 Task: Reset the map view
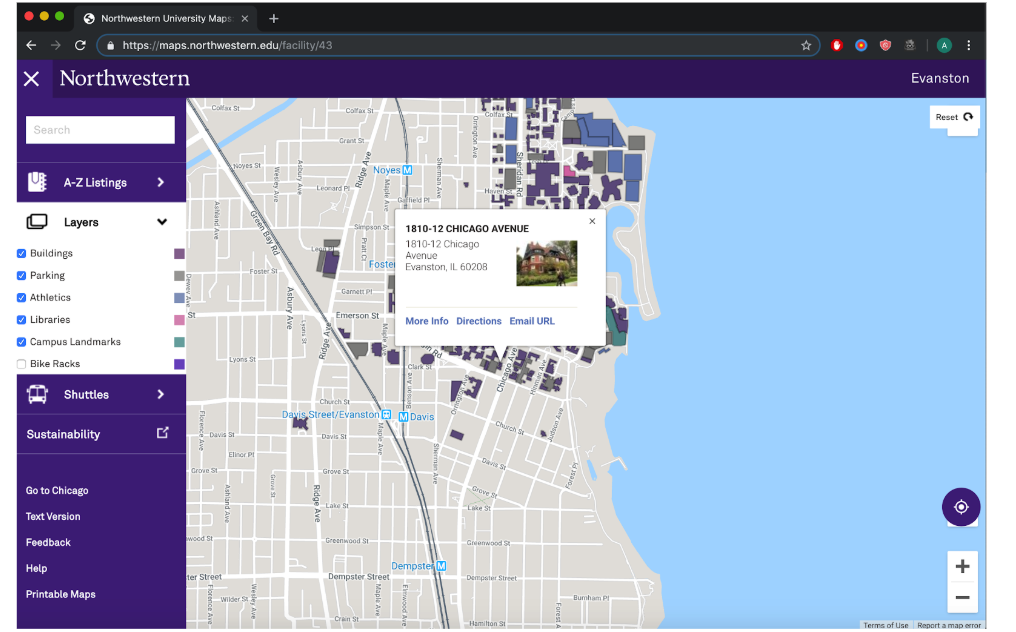click(x=954, y=117)
